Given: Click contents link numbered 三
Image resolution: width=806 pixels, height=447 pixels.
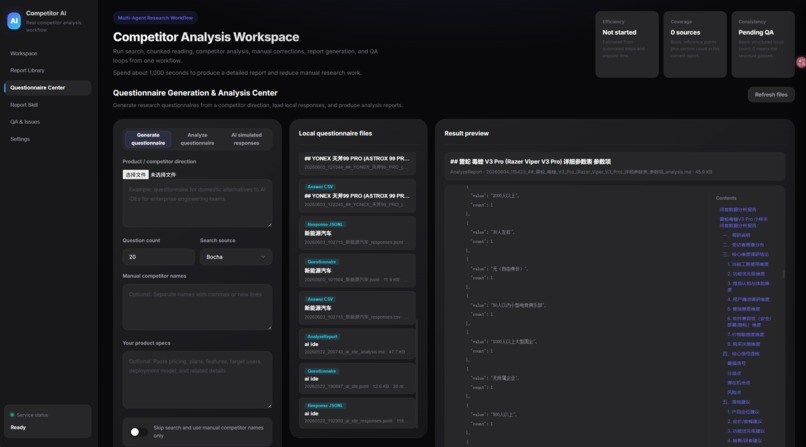Looking at the screenshot, I should 745,254.
